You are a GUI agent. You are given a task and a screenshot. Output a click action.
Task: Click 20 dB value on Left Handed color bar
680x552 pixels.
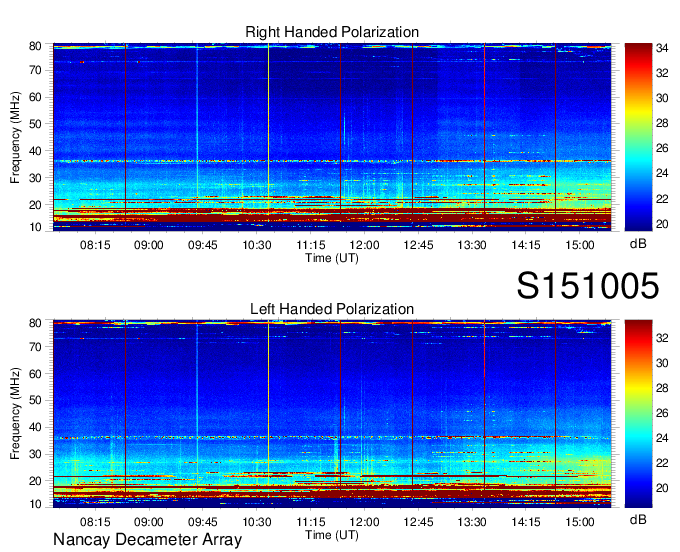(x=662, y=488)
